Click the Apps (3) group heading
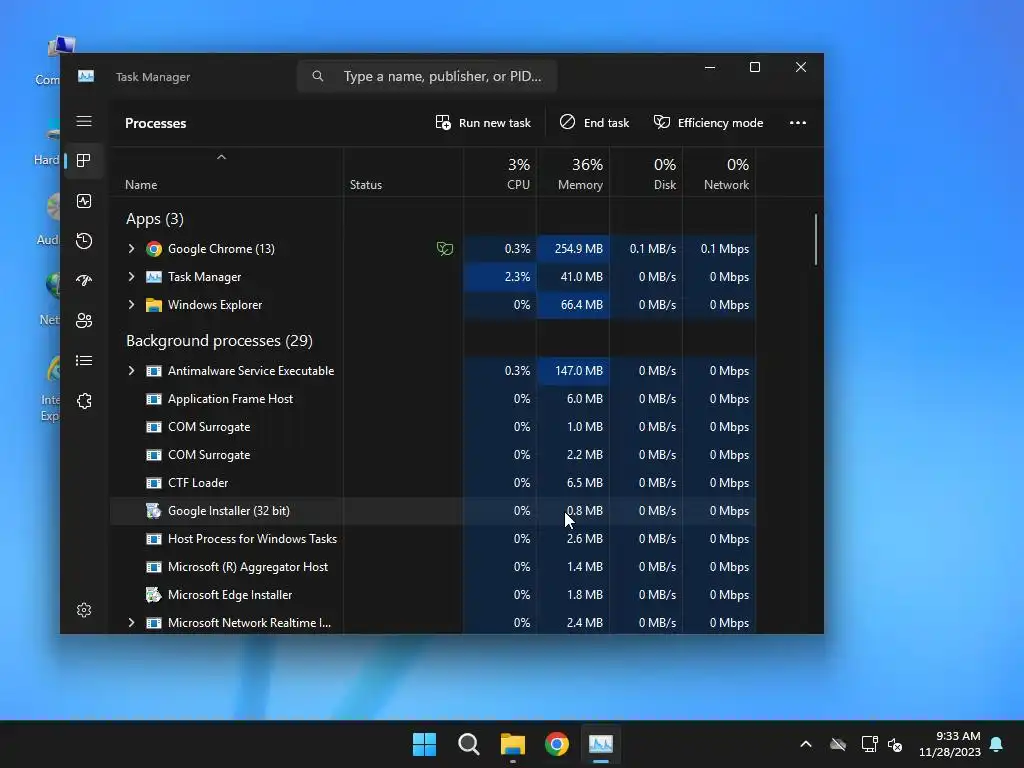The image size is (1024, 768). point(155,219)
